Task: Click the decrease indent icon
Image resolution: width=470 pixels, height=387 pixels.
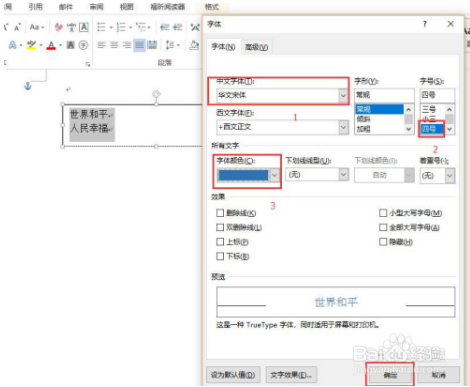Action: pos(165,27)
